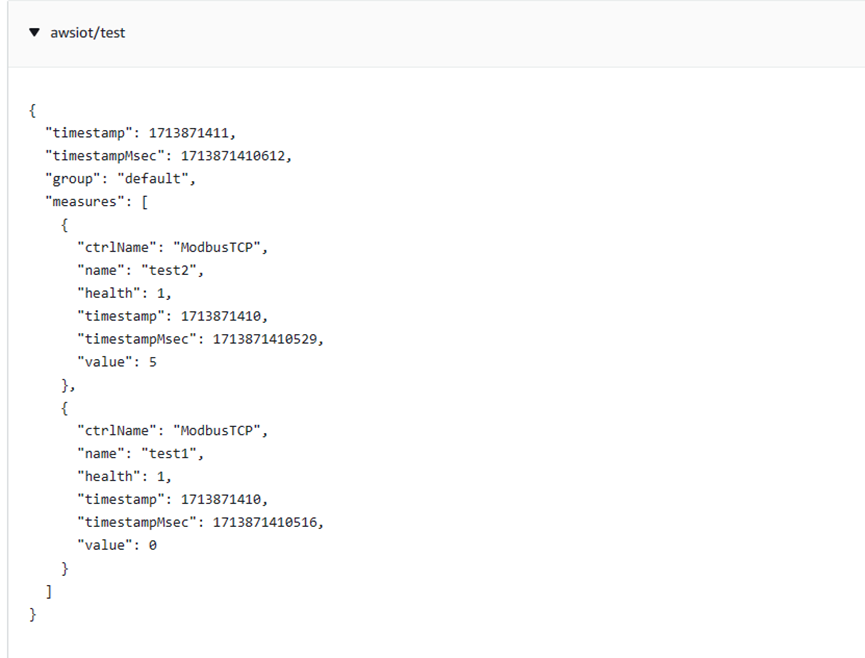The image size is (865, 658).
Task: Click the top-level timestamp value 1713871411
Action: click(x=192, y=133)
